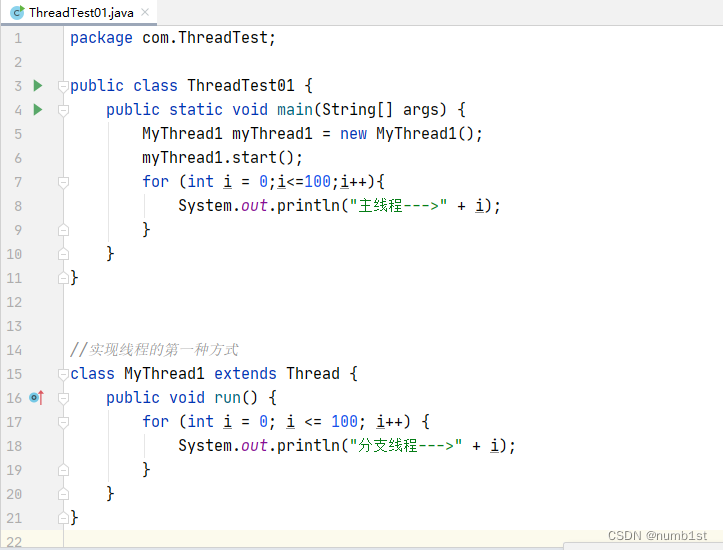Click the overriding method icon on line 16

coord(36,397)
